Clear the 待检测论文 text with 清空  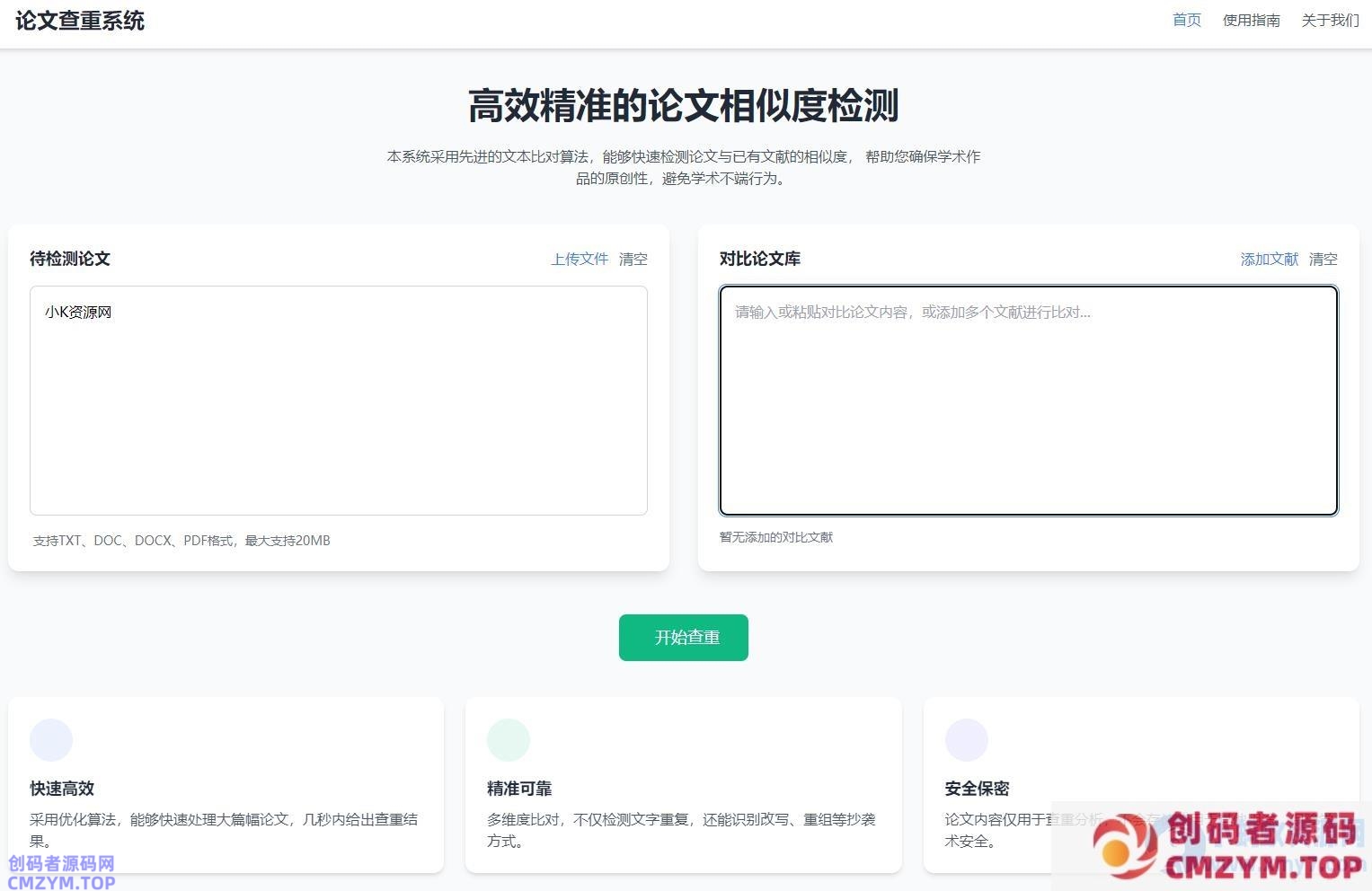[633, 259]
